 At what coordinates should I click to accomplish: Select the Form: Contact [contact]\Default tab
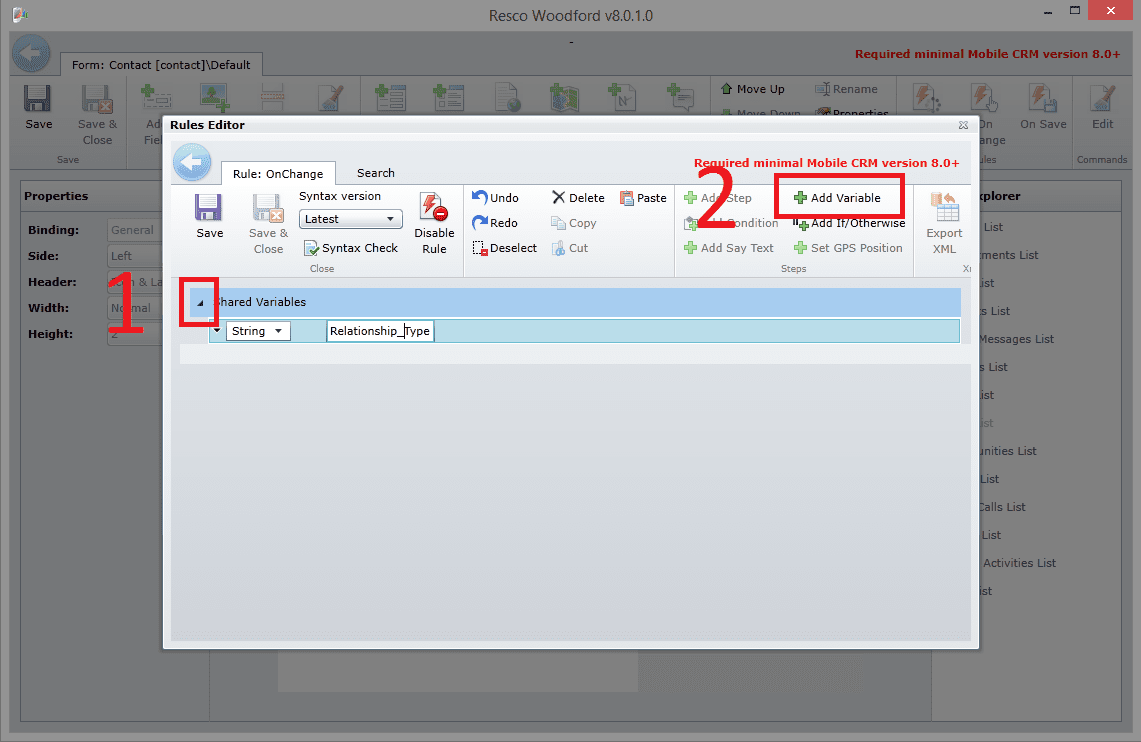pyautogui.click(x=161, y=65)
